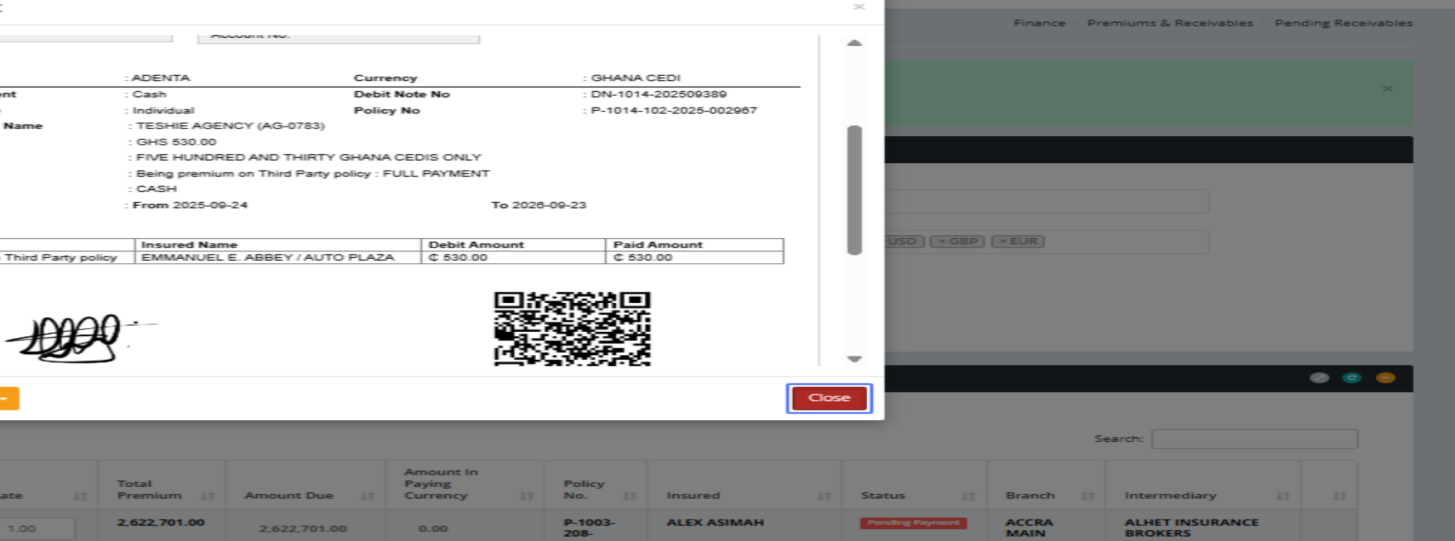
Task: Click the red Close button in the receipt dialog
Action: pyautogui.click(x=829, y=398)
